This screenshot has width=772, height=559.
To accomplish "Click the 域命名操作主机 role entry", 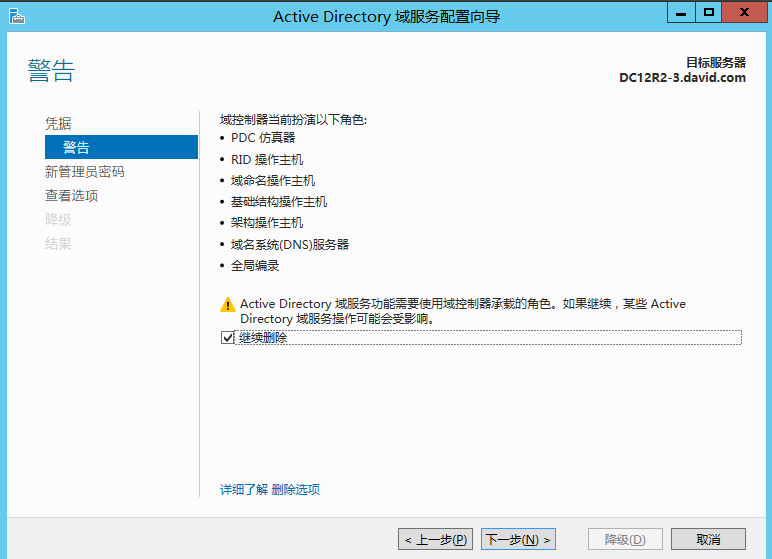I will pos(273,181).
